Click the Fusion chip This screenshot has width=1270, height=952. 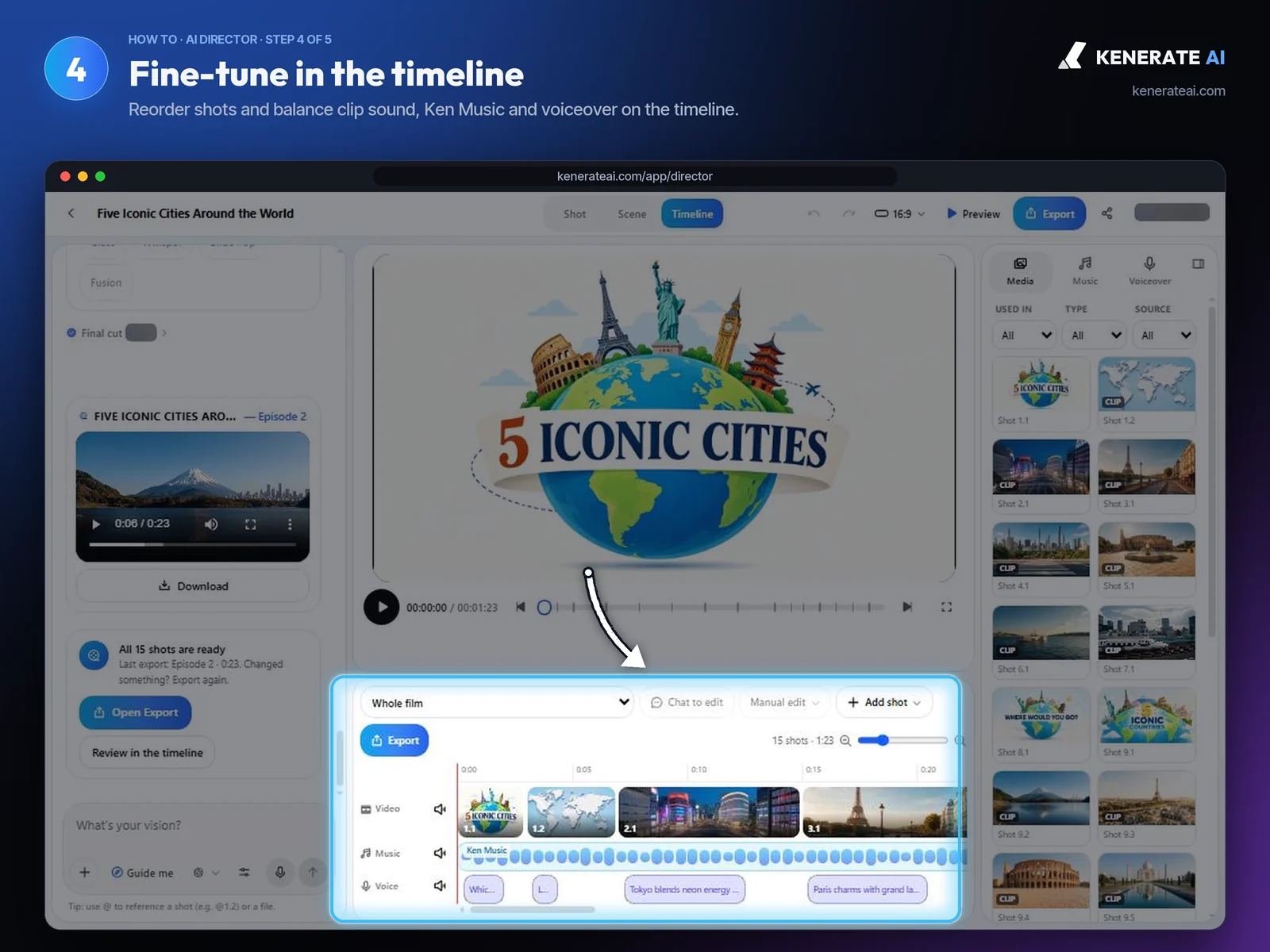tap(106, 283)
